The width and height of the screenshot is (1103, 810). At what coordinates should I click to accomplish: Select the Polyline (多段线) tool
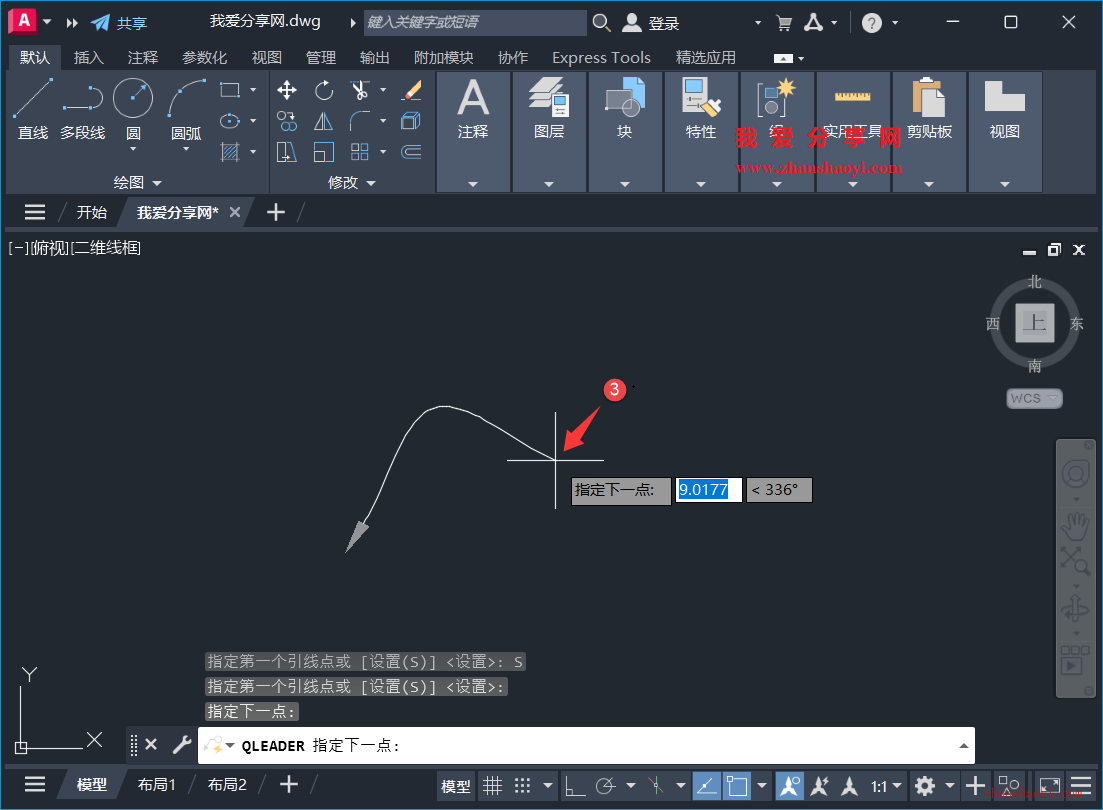pos(82,109)
